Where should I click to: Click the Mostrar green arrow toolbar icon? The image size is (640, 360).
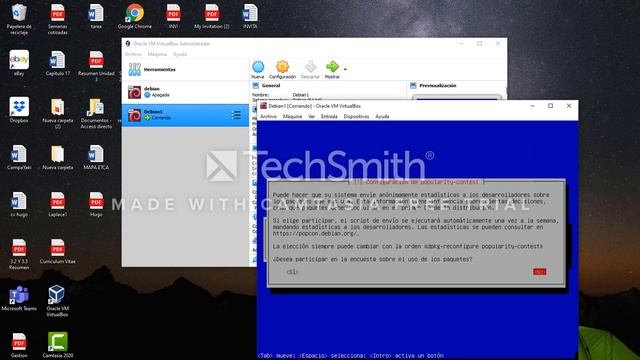332,69
